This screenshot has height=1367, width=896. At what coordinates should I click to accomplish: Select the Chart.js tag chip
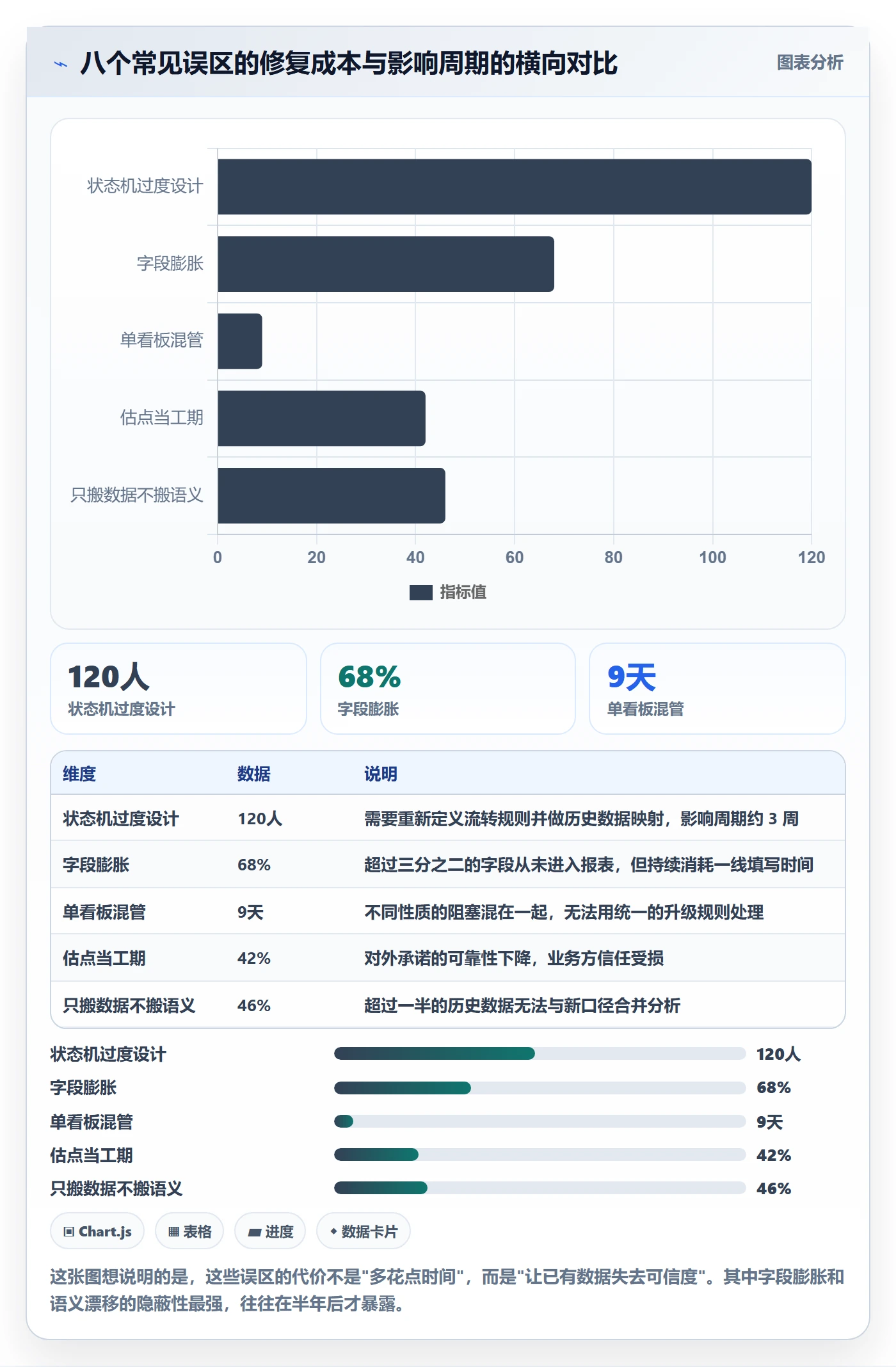(x=97, y=1231)
